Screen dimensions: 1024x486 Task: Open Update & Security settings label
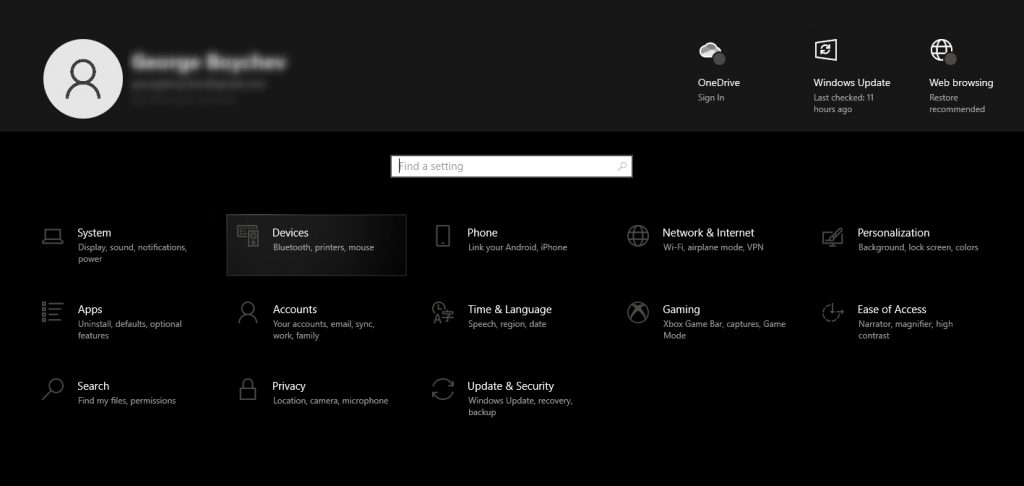pyautogui.click(x=511, y=386)
